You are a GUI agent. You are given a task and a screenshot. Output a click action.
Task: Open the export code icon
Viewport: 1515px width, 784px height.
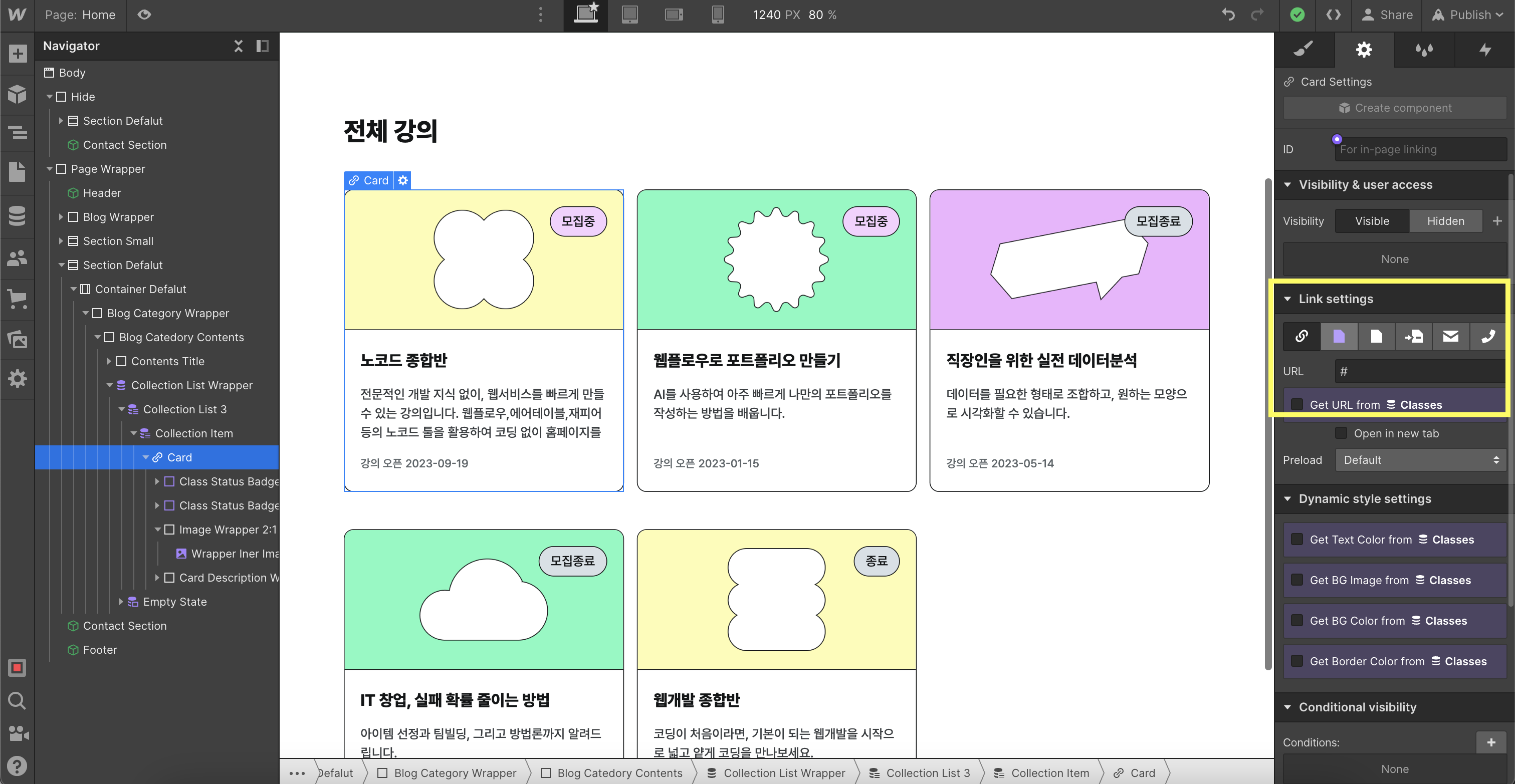coord(1333,15)
